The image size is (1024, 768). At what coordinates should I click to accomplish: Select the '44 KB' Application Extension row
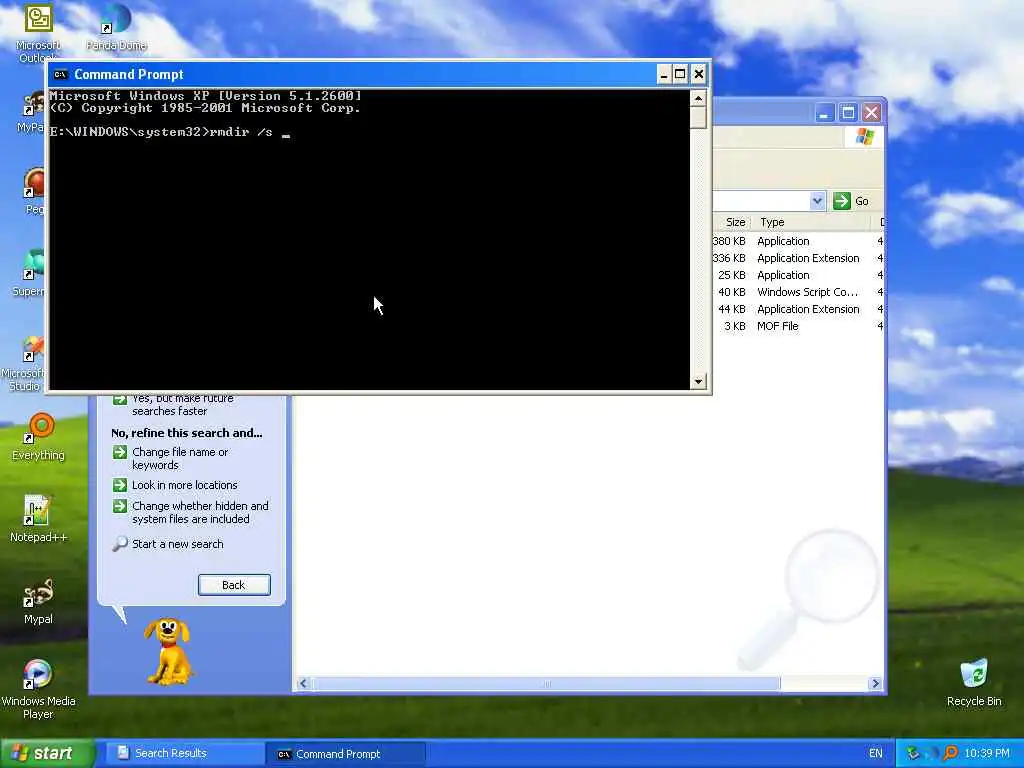pos(797,309)
